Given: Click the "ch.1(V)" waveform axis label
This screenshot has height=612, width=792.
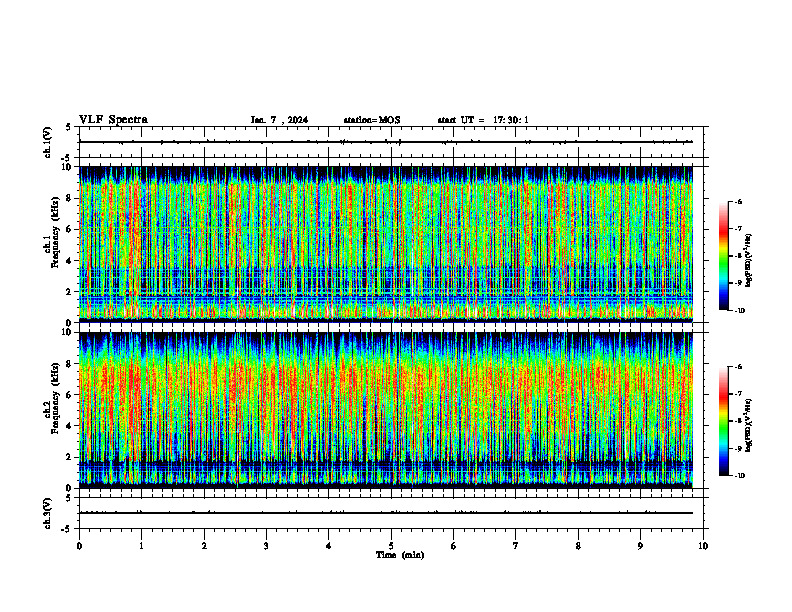Looking at the screenshot, I should tap(48, 142).
